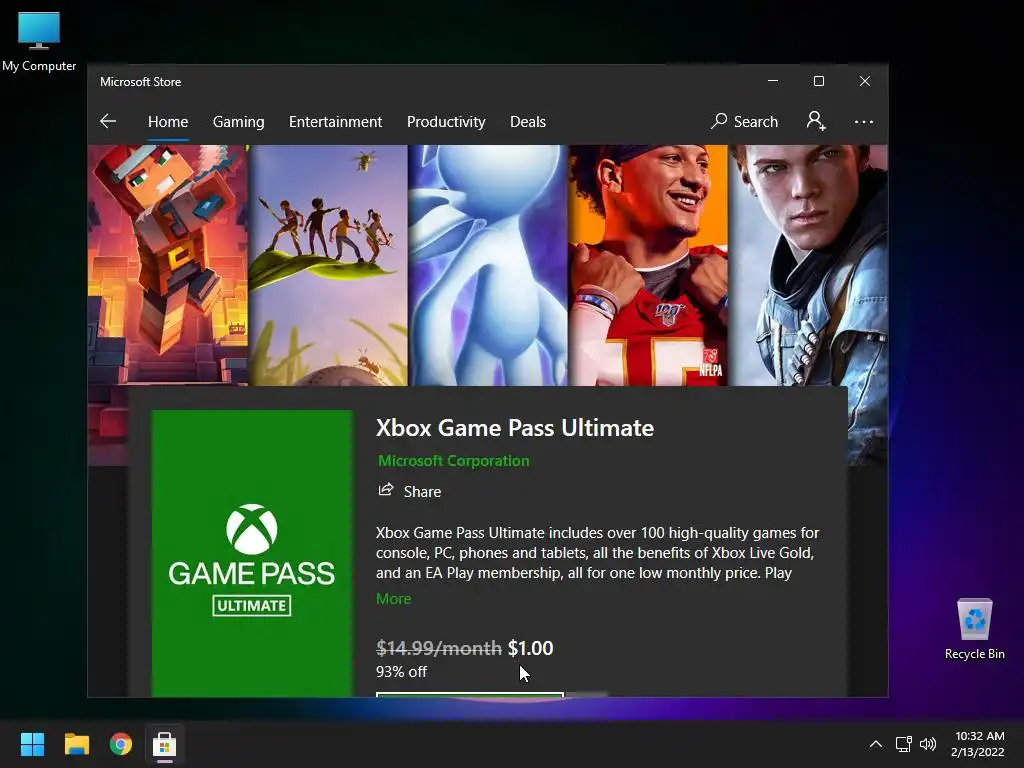Screen dimensions: 1024x768
Task: Open File Explorer from the taskbar
Action: coord(76,744)
